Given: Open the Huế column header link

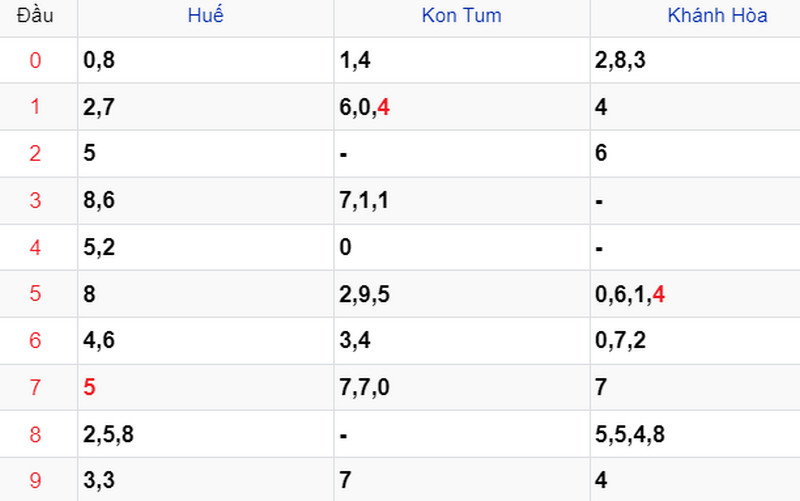Looking at the screenshot, I should coord(205,15).
